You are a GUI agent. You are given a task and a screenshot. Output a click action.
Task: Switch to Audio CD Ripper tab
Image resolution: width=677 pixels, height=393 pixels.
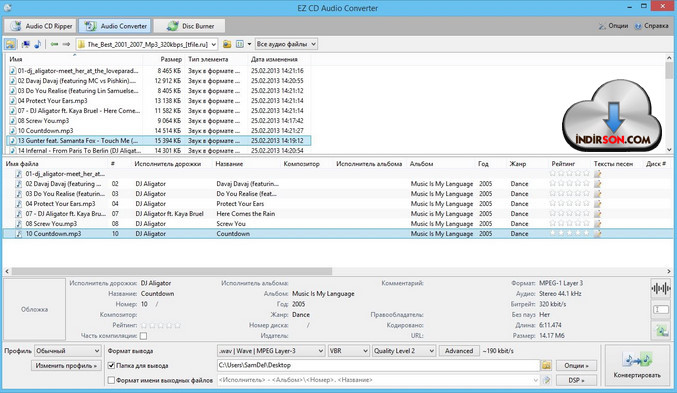41,26
